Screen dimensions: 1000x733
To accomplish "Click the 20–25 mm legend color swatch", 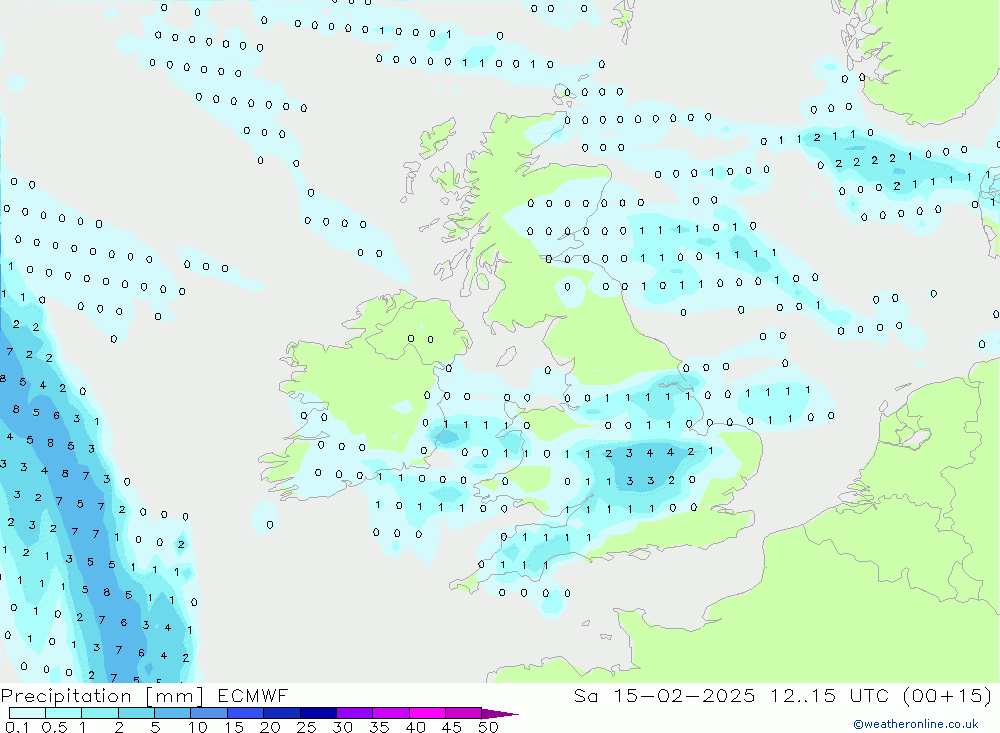I will (282, 713).
